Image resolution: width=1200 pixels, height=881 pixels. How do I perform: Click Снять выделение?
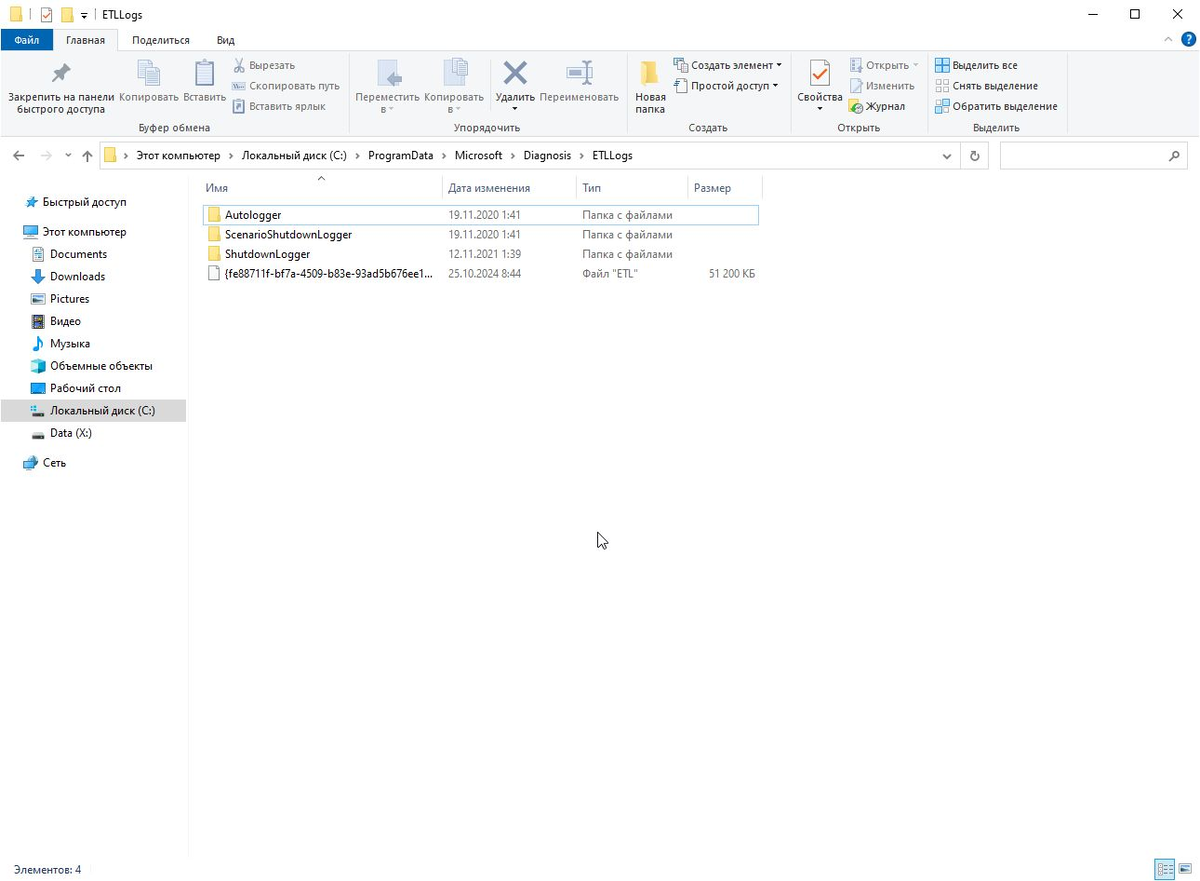tap(986, 86)
